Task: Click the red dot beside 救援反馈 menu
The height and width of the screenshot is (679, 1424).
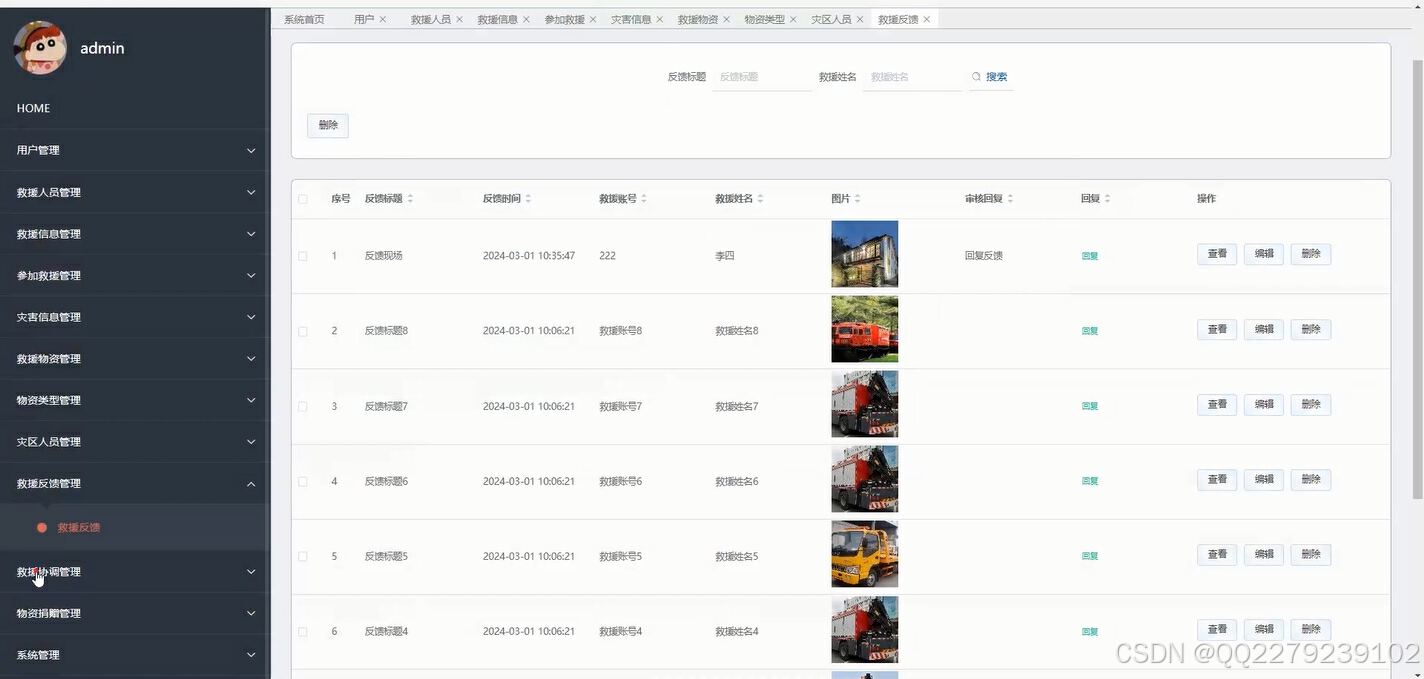Action: coord(40,527)
